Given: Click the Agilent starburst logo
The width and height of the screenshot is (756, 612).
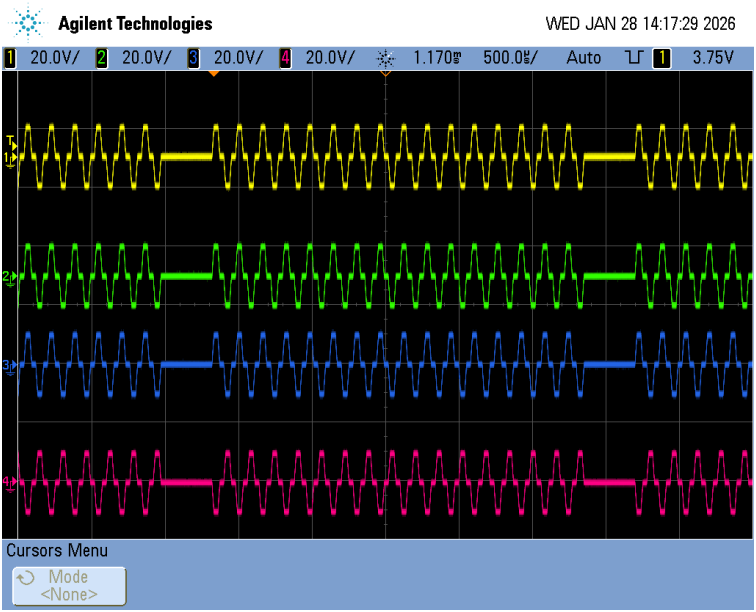Looking at the screenshot, I should click(29, 22).
